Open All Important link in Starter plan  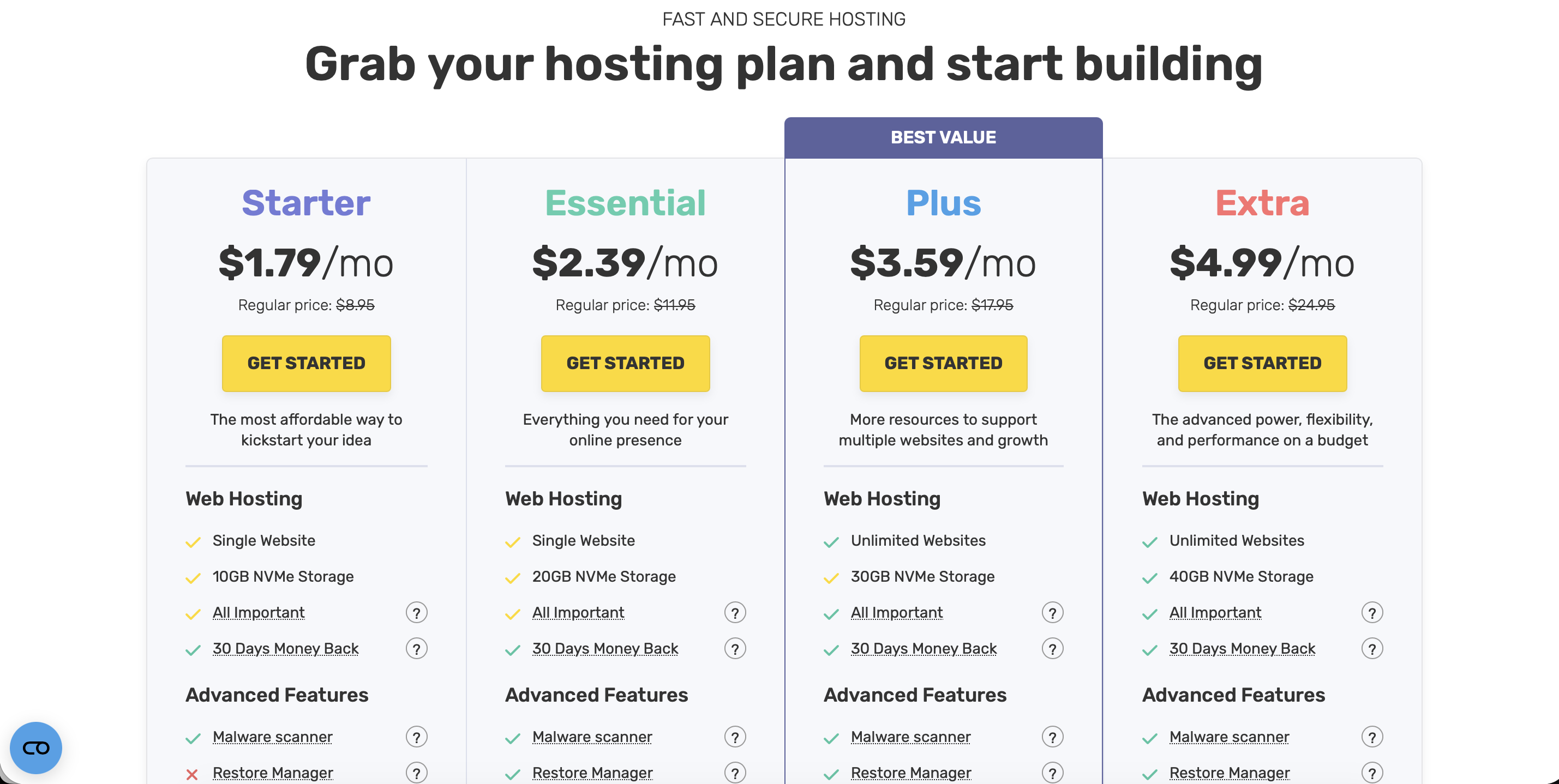tap(259, 613)
